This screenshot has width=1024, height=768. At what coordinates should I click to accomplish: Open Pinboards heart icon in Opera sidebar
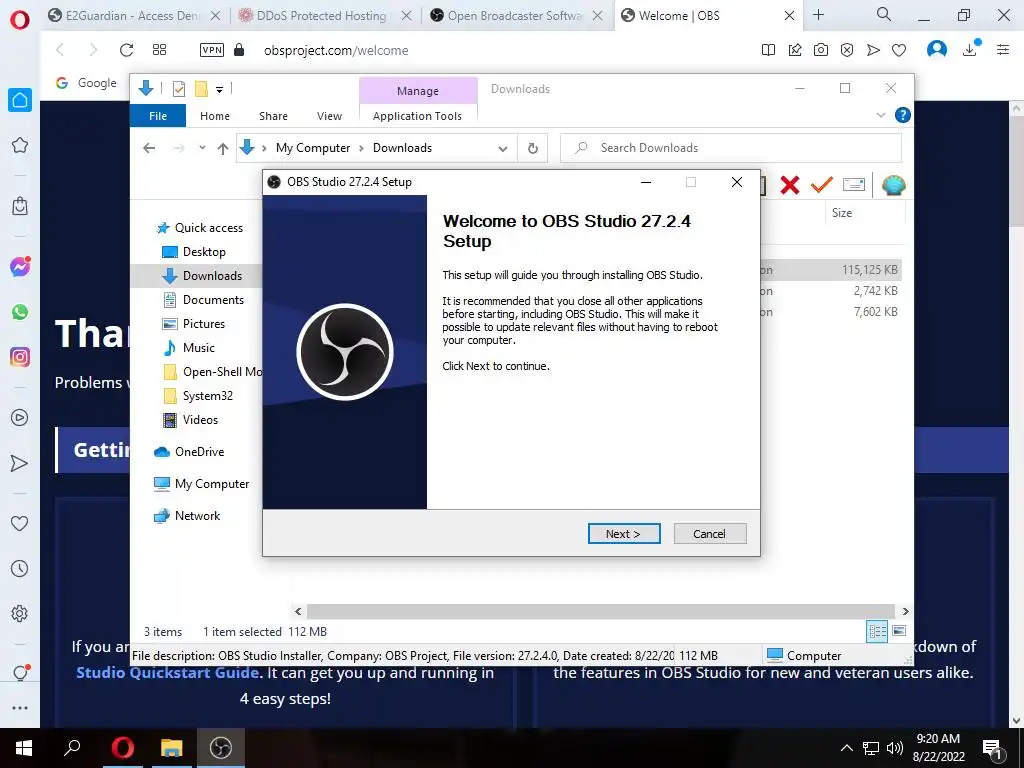pyautogui.click(x=20, y=523)
